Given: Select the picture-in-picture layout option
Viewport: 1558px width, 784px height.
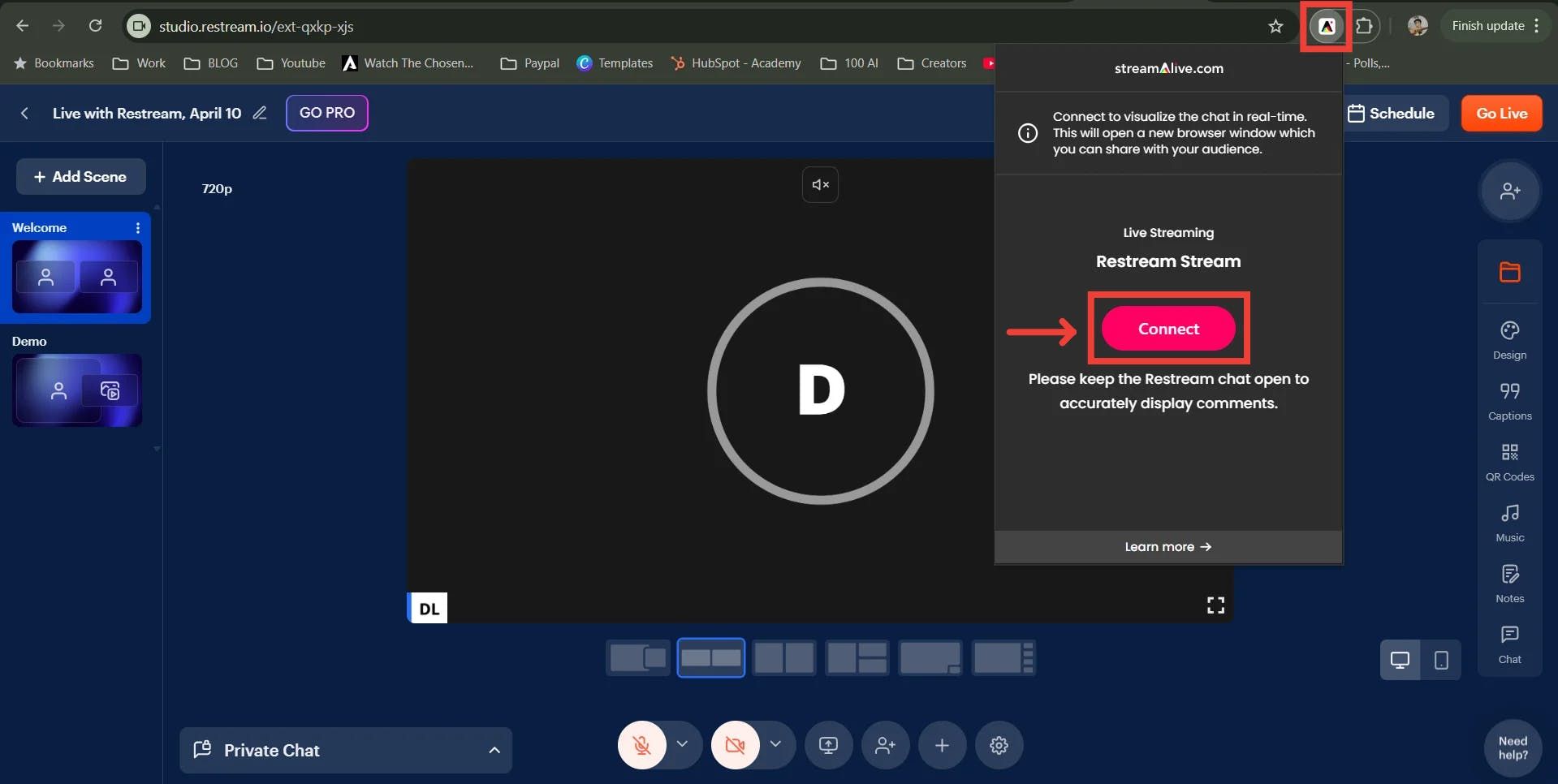Looking at the screenshot, I should click(638, 657).
